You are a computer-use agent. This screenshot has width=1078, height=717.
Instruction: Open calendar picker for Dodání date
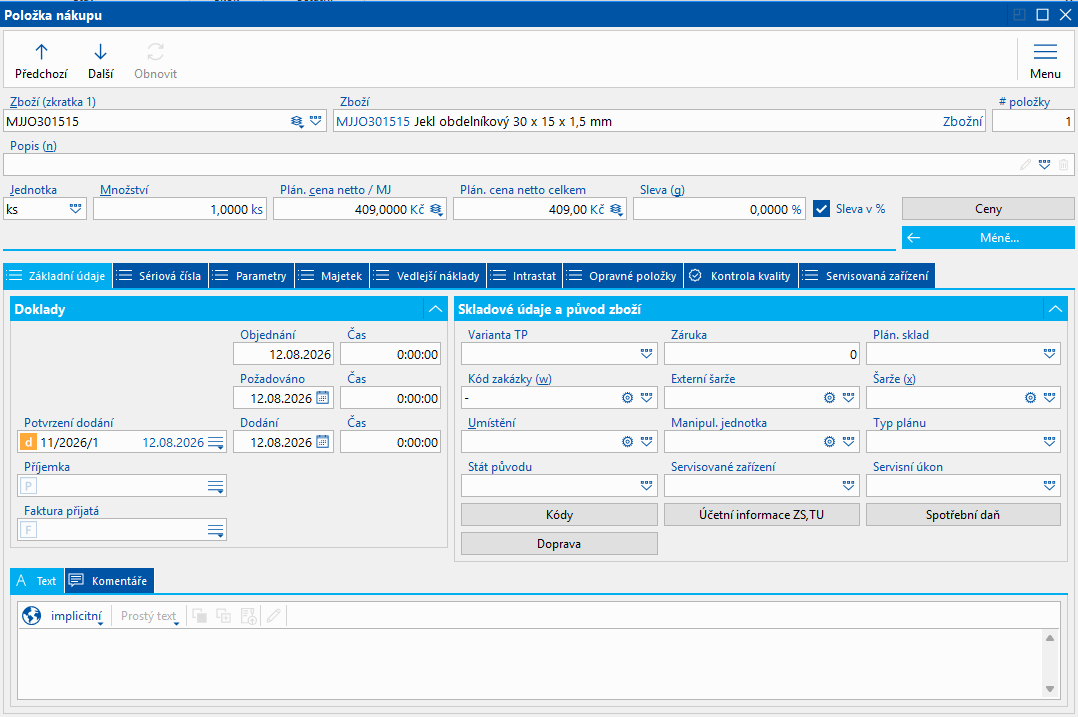[x=322, y=442]
